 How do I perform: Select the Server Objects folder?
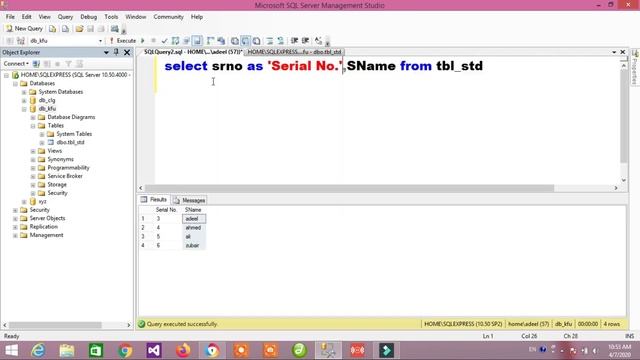[47, 218]
